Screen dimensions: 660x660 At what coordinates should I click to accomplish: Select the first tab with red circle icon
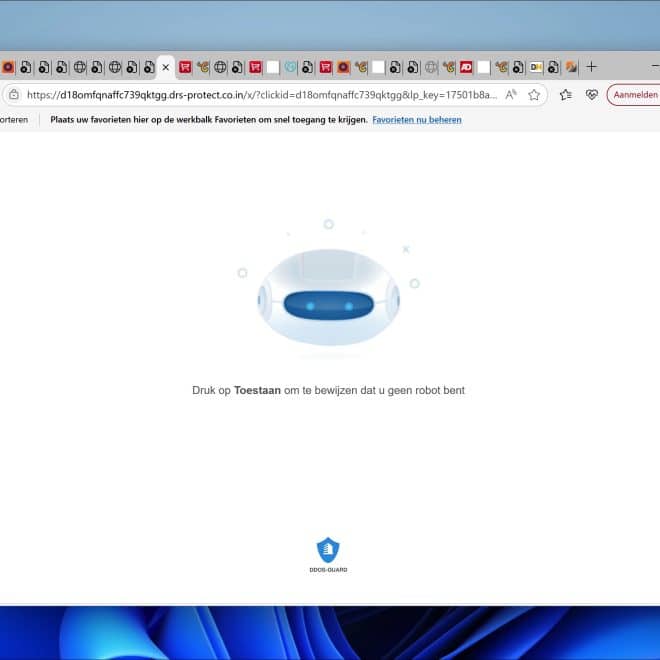[8, 67]
